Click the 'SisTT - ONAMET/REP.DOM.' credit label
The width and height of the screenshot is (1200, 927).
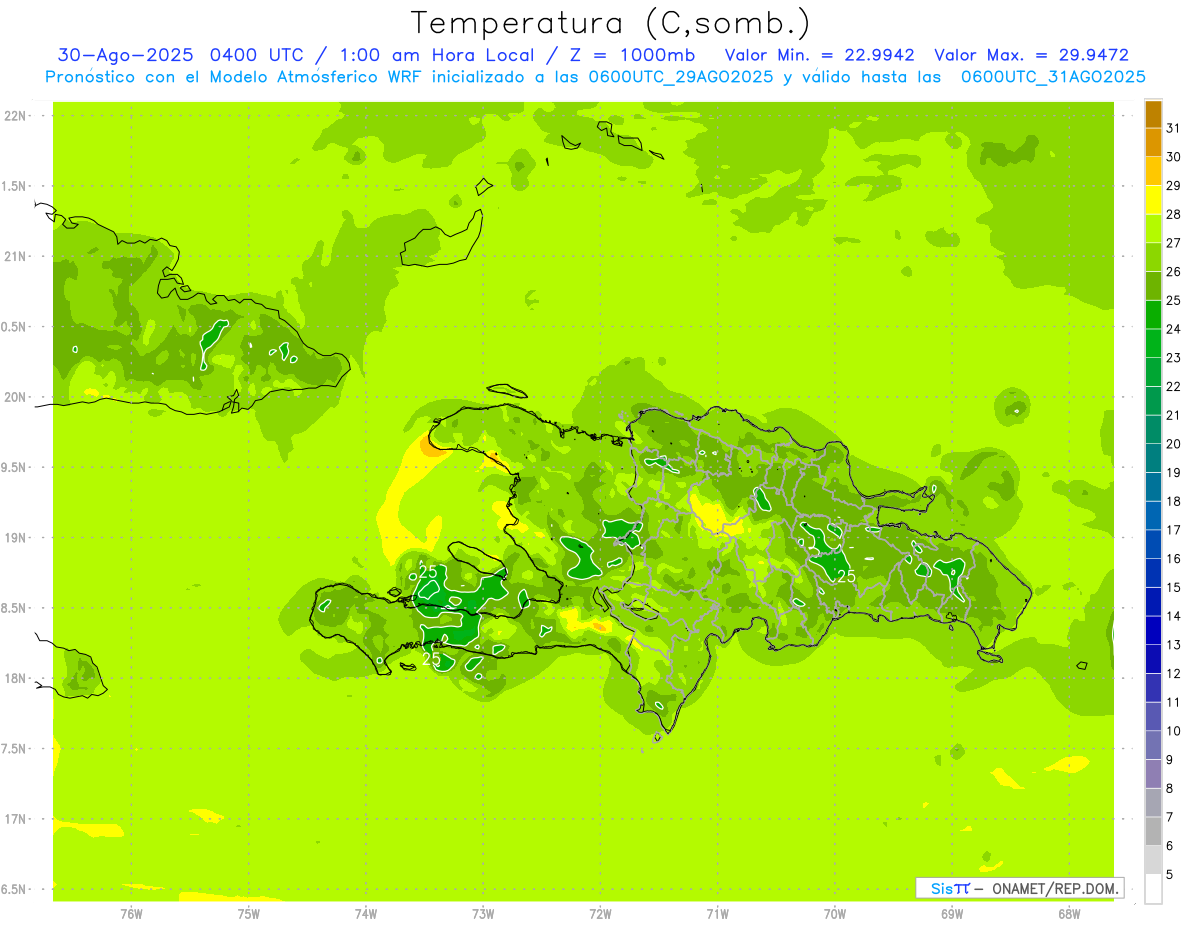click(x=1019, y=888)
